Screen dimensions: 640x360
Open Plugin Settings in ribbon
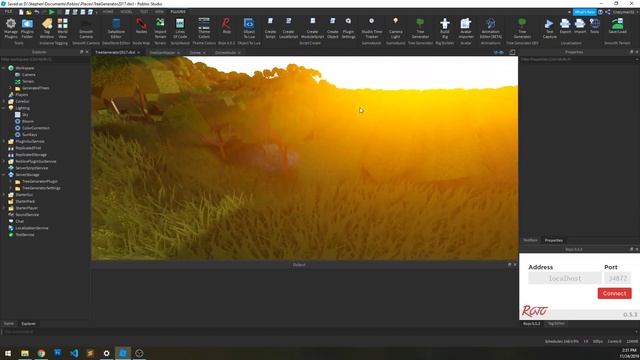(348, 28)
